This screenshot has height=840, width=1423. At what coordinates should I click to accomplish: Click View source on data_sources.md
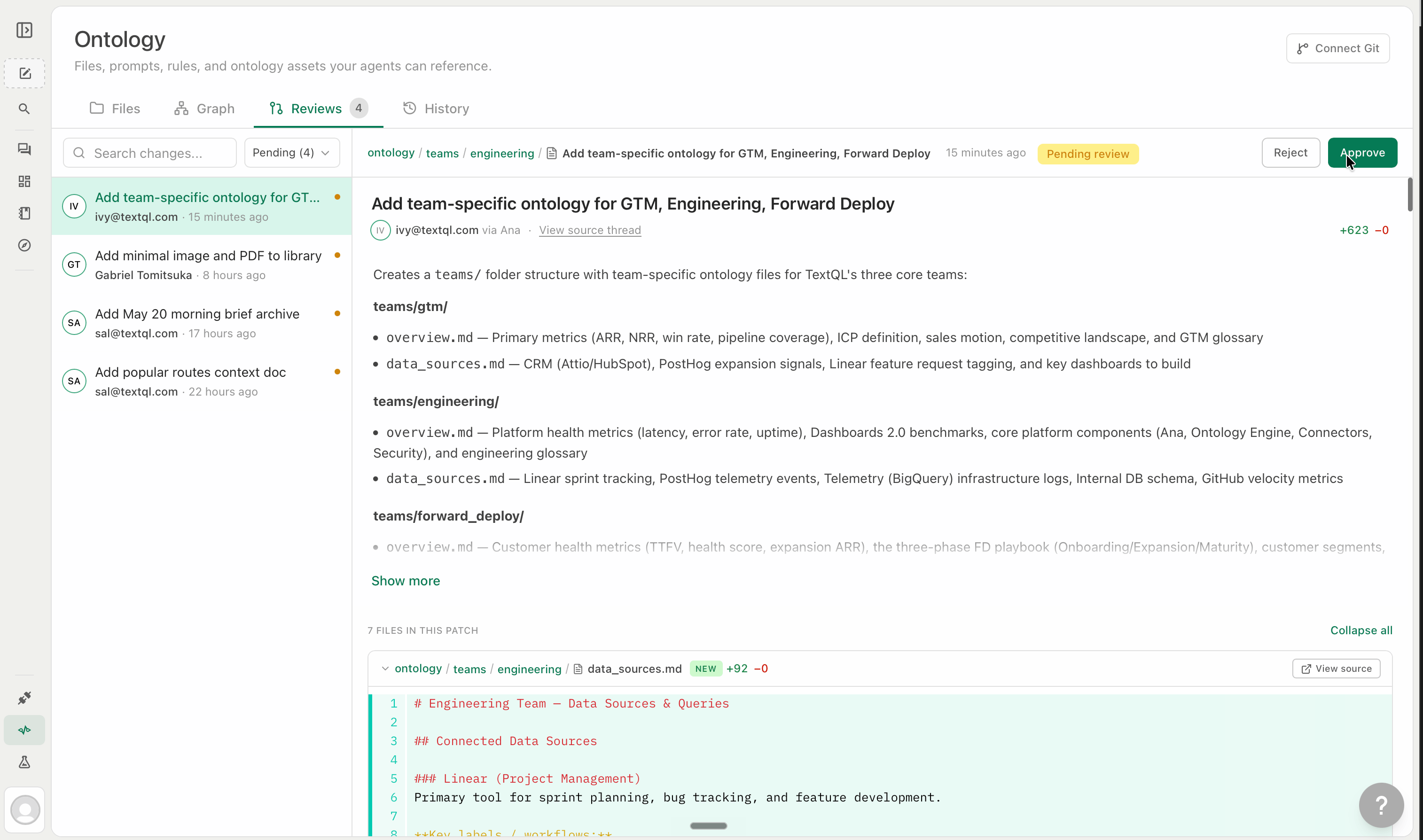(x=1337, y=669)
